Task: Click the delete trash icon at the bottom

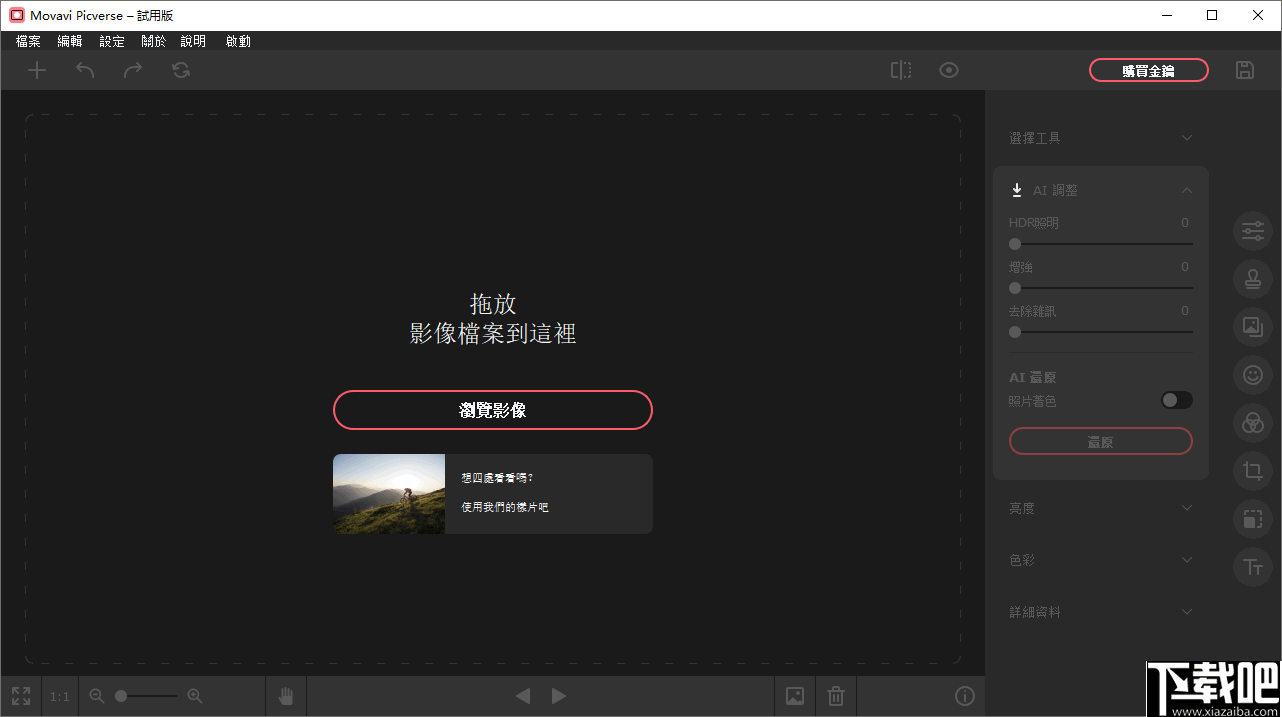Action: coord(836,695)
